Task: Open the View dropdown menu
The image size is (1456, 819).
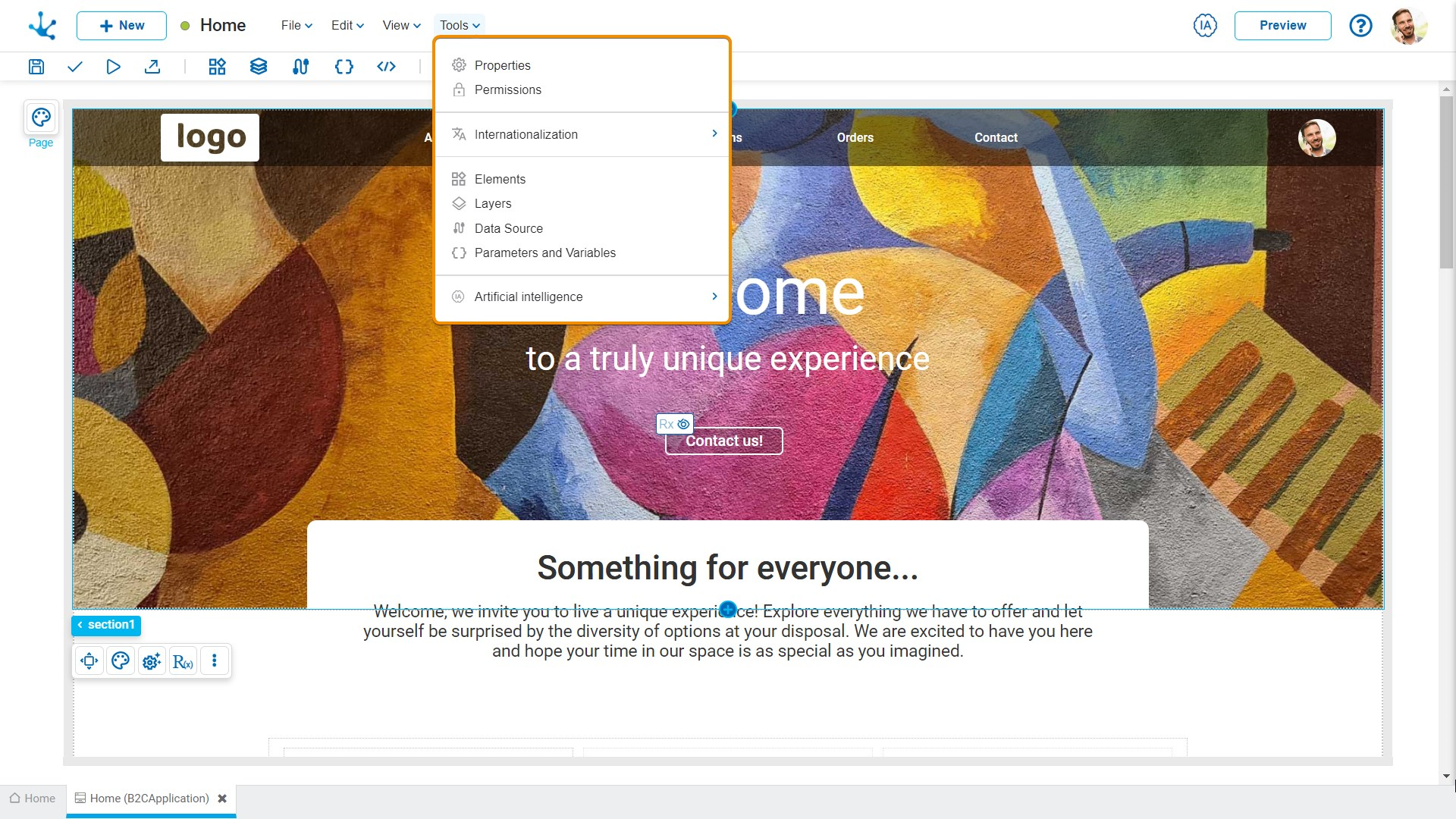Action: click(x=401, y=25)
